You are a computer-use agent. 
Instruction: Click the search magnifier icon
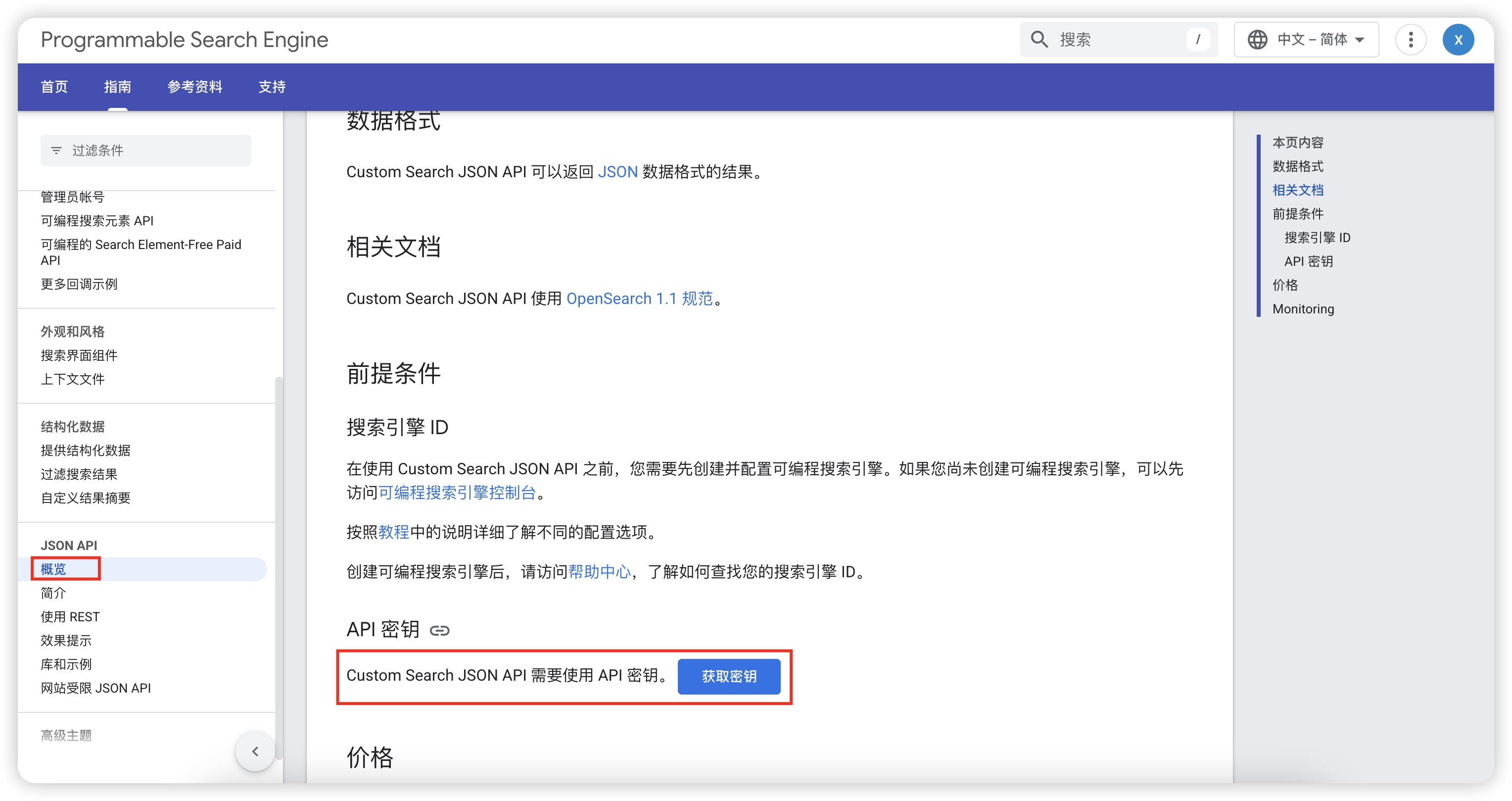1039,39
